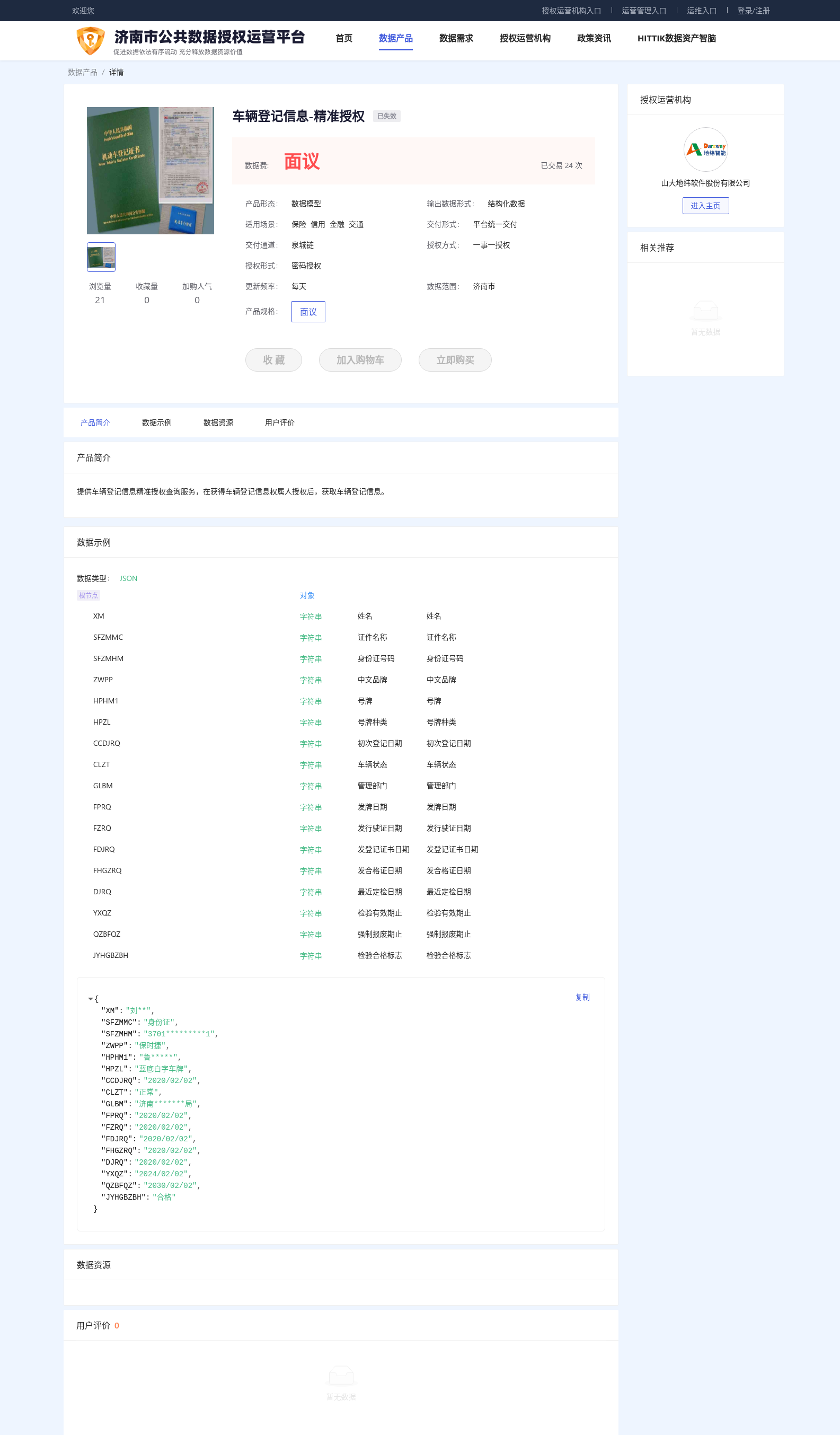Click the YXQZ field name
The image size is (840, 1435).
tap(102, 913)
